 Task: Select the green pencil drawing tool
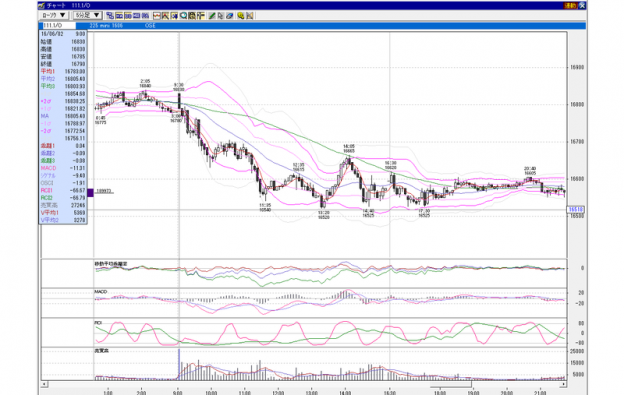212,16
